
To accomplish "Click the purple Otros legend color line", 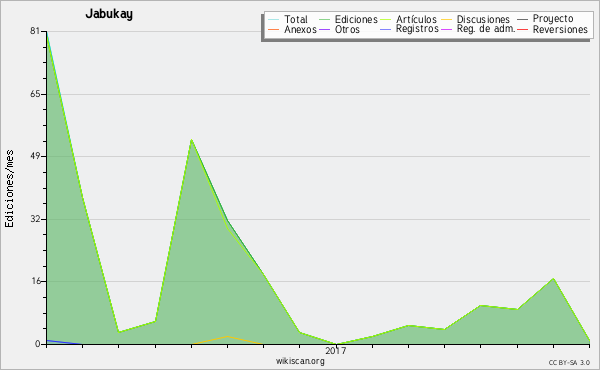I will click(x=324, y=29).
